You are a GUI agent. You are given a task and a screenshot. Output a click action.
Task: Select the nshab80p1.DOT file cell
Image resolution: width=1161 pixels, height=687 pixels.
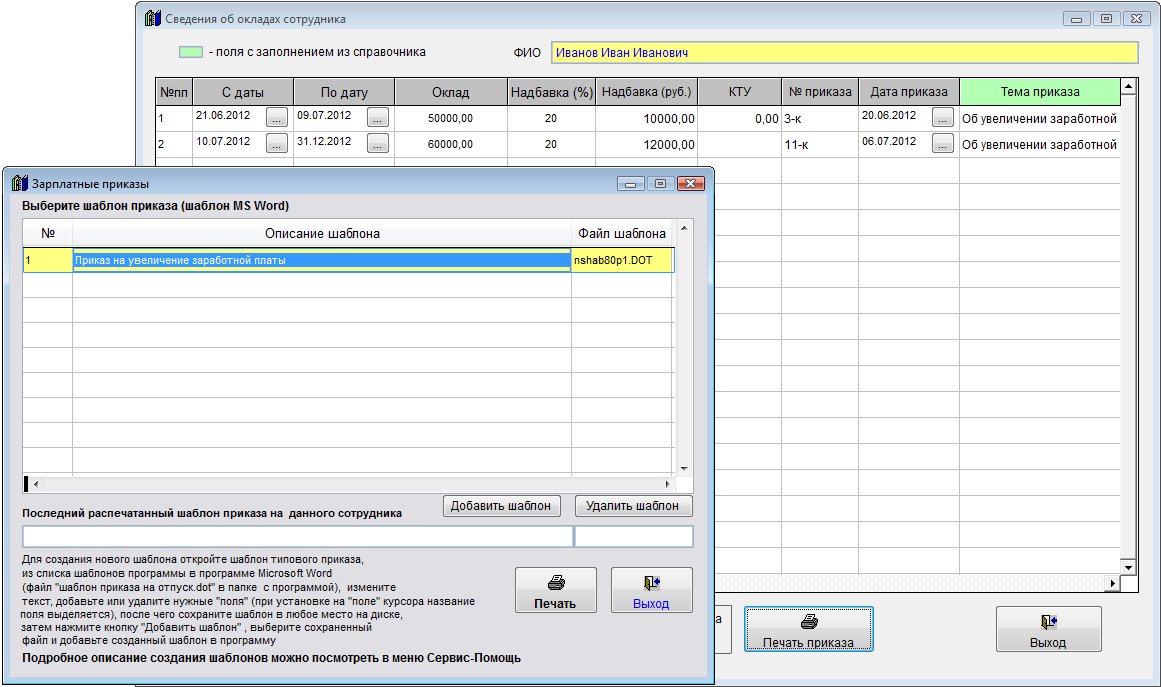(622, 260)
